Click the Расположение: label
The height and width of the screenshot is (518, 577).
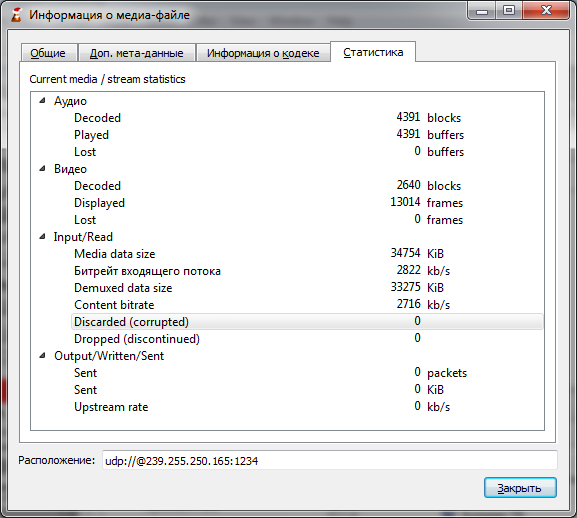click(x=57, y=460)
